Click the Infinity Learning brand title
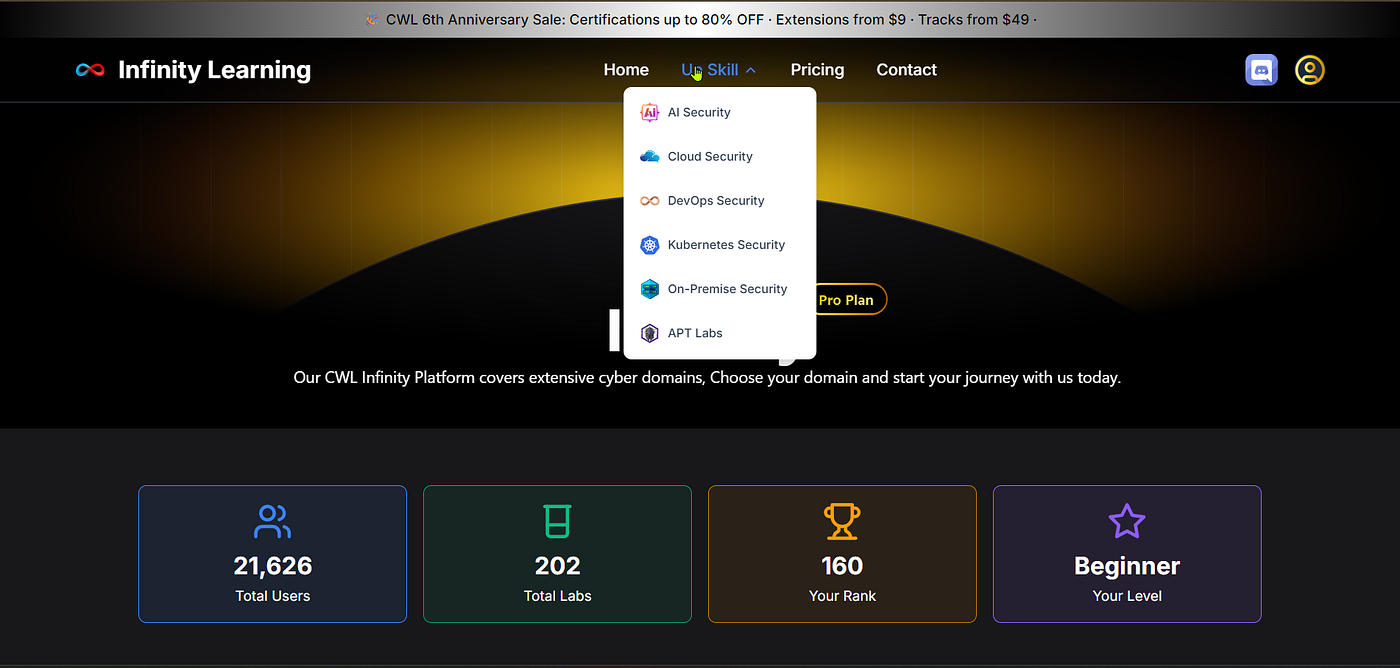The image size is (1400, 668). coord(214,70)
